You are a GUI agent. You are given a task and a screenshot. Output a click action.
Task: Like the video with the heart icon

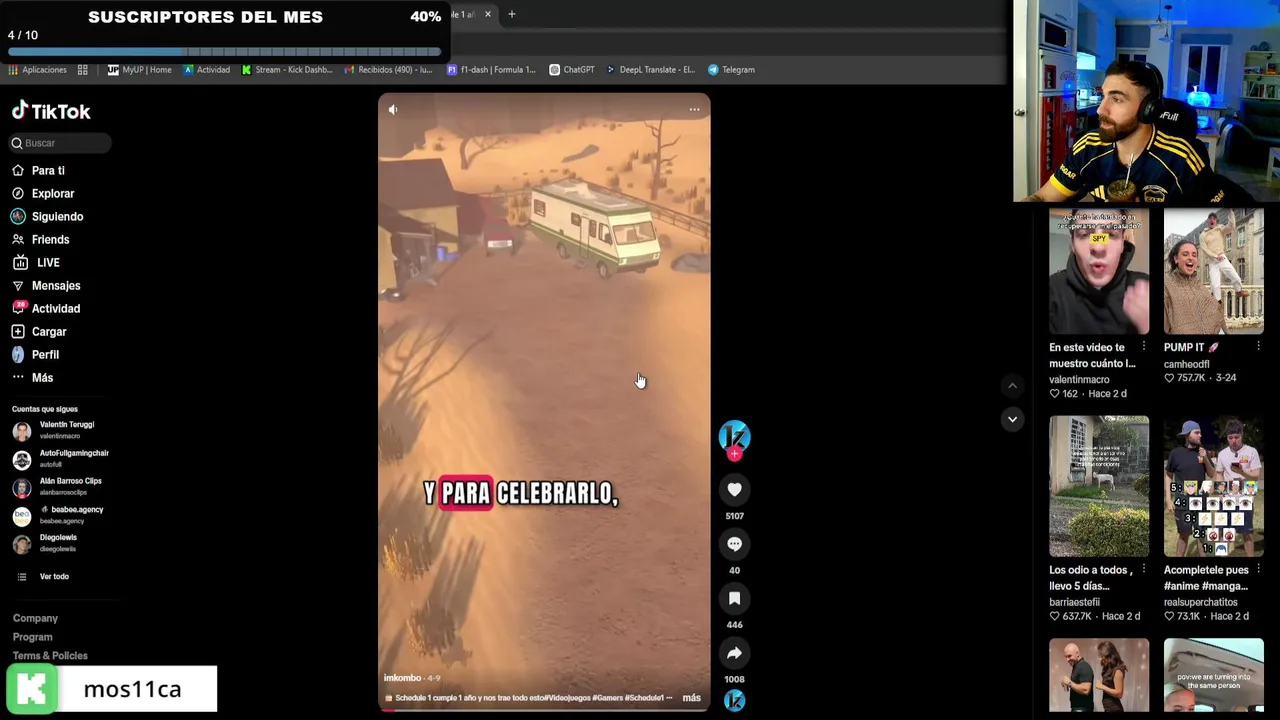(734, 490)
